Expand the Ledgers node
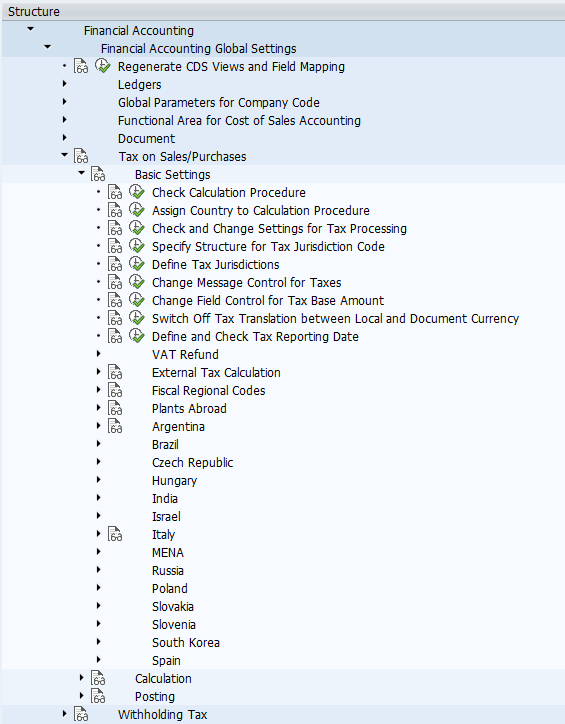The width and height of the screenshot is (565, 724). click(65, 84)
